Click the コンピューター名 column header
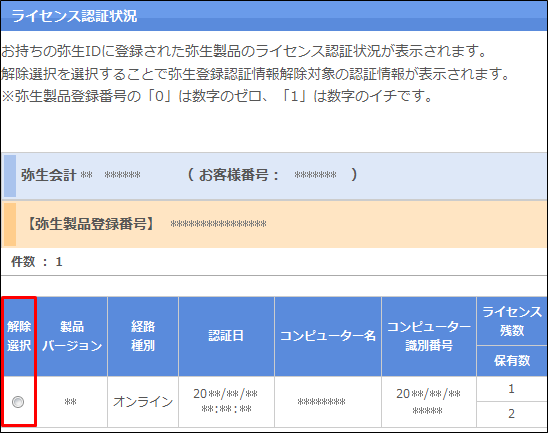This screenshot has width=548, height=433. (328, 336)
